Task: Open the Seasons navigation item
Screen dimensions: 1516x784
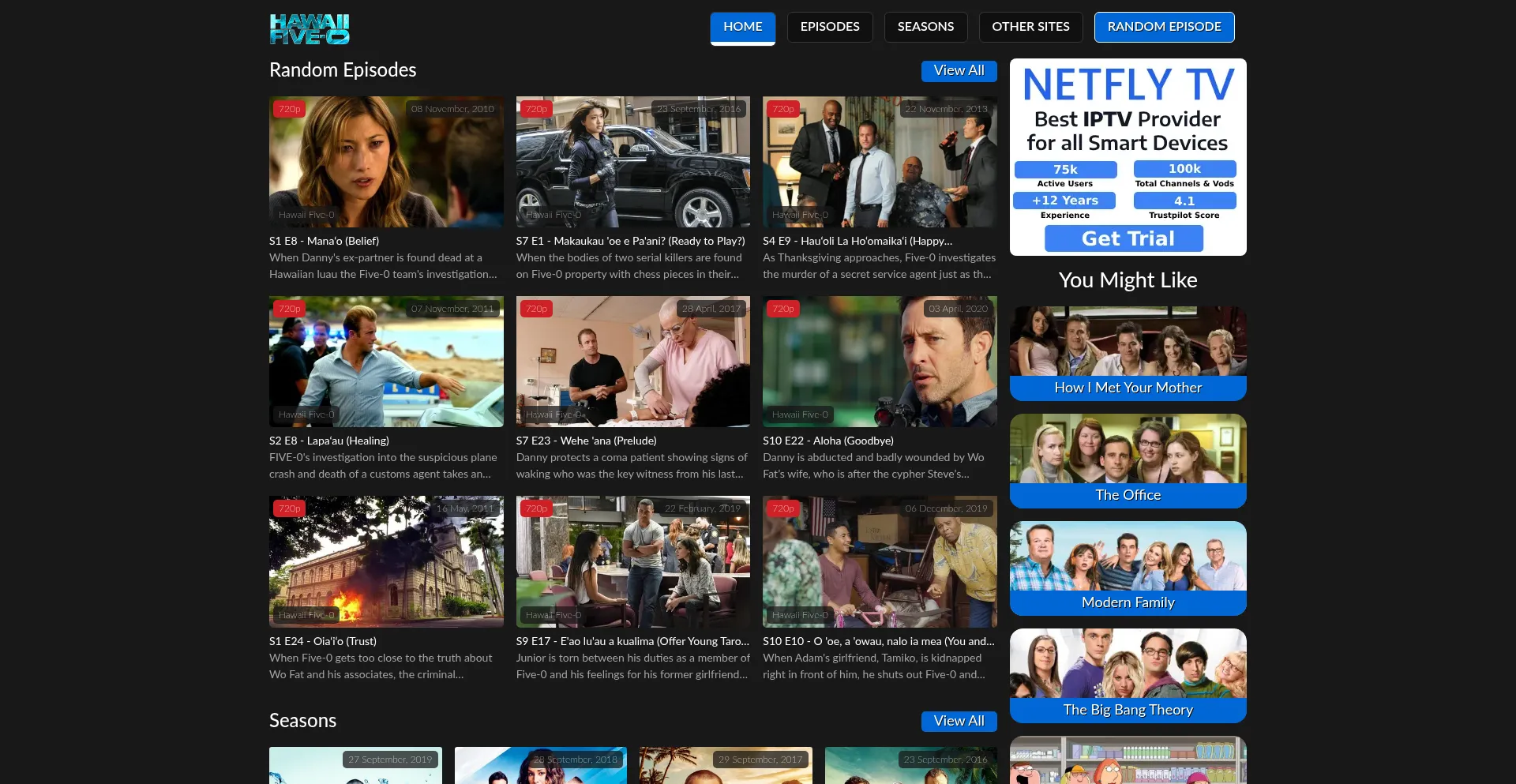Action: (925, 27)
